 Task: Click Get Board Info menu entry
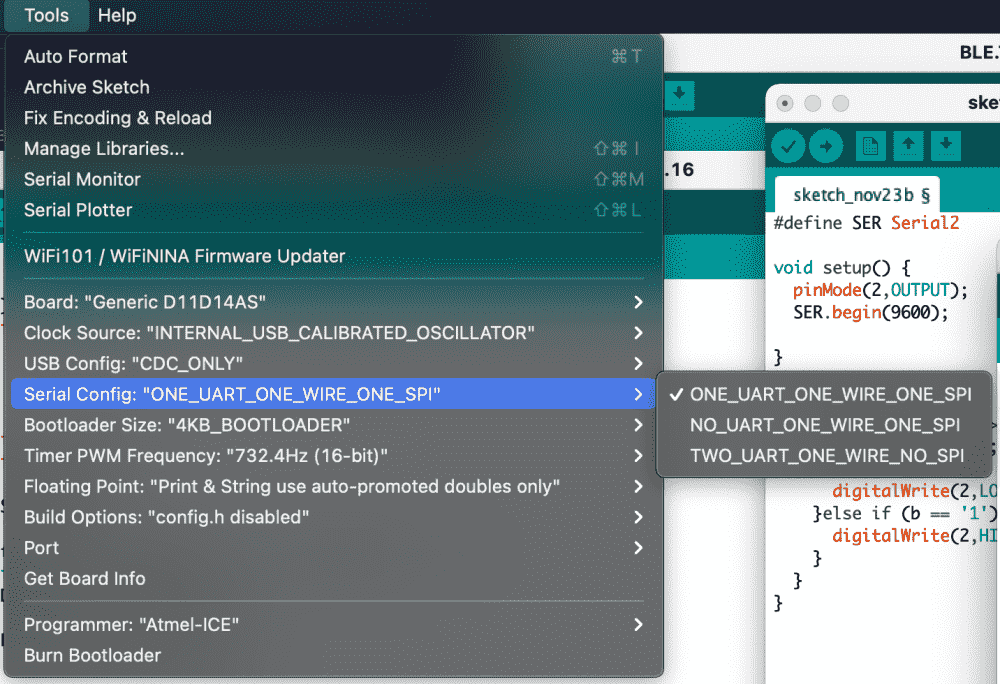[x=85, y=579]
